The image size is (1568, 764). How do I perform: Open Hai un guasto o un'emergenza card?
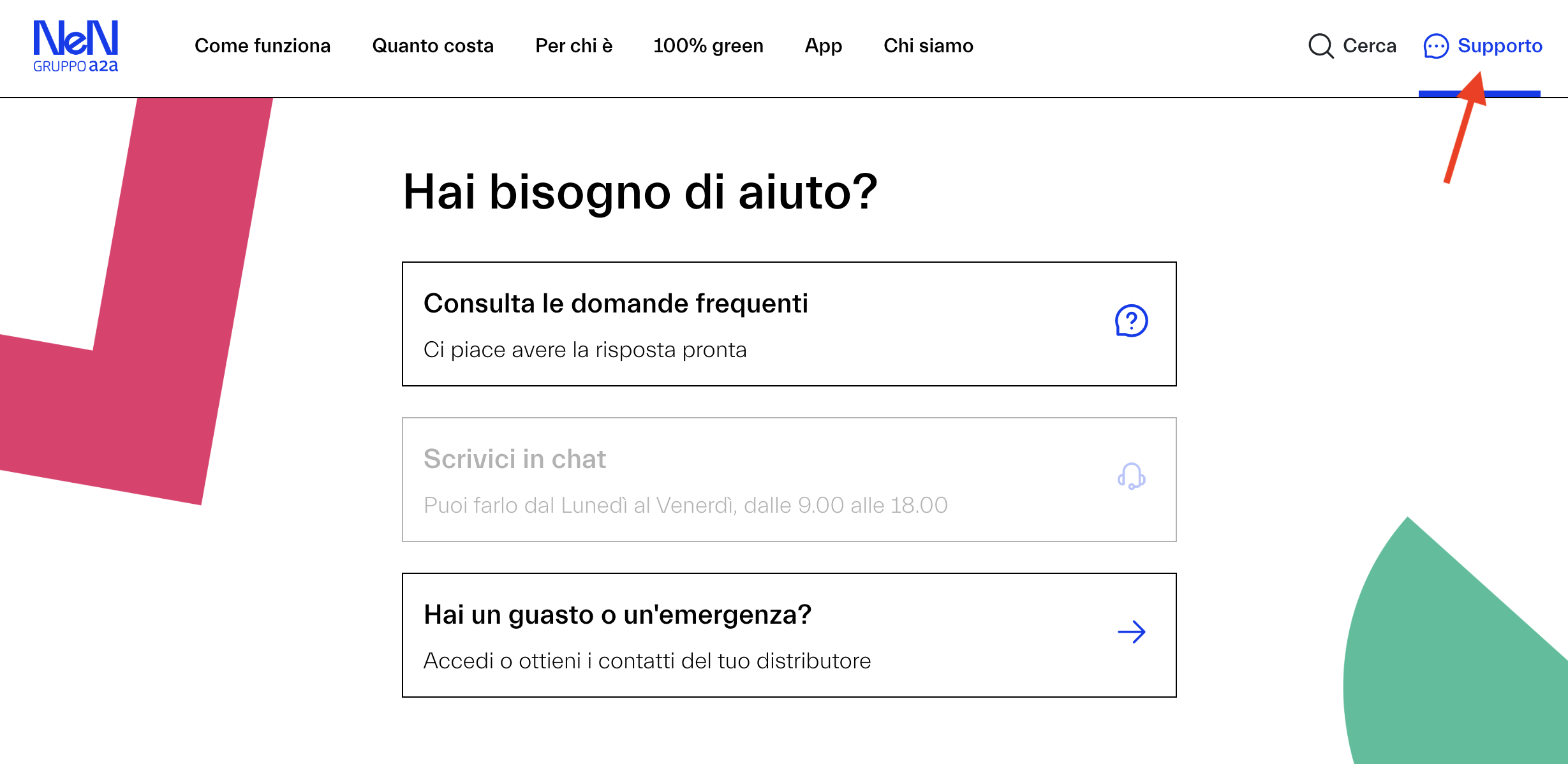tap(788, 635)
